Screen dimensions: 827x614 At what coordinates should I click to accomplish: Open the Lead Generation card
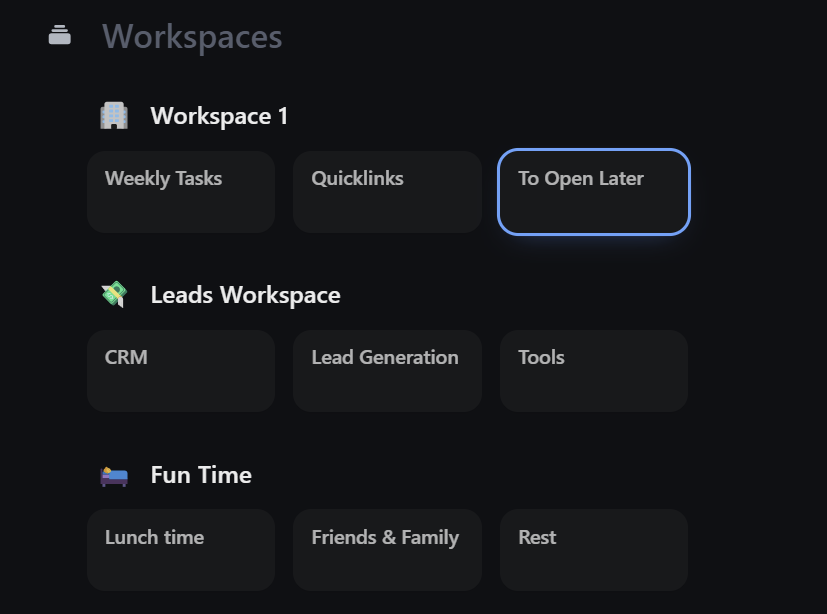pyautogui.click(x=387, y=371)
